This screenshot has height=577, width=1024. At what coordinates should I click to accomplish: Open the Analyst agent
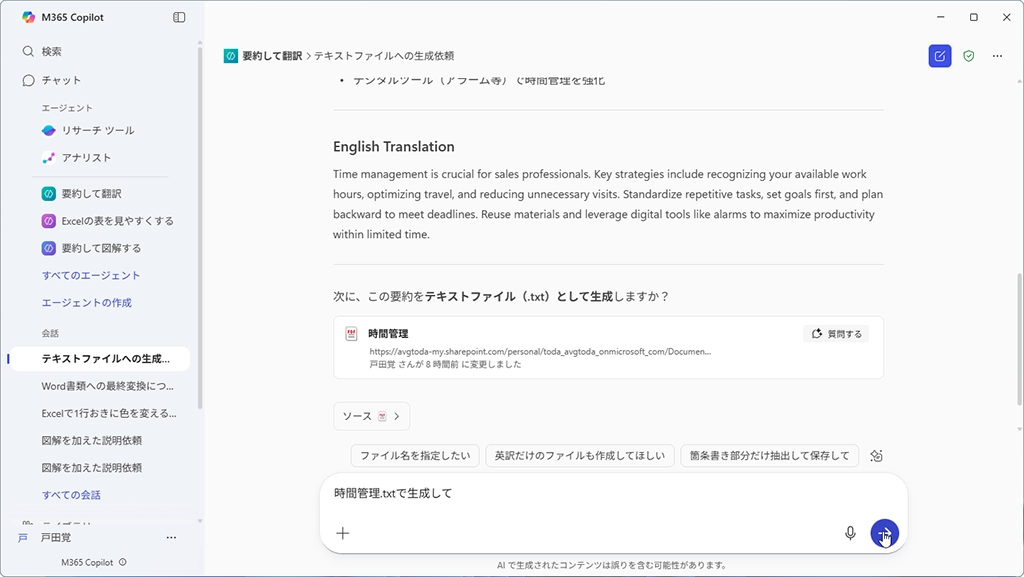pos(86,157)
